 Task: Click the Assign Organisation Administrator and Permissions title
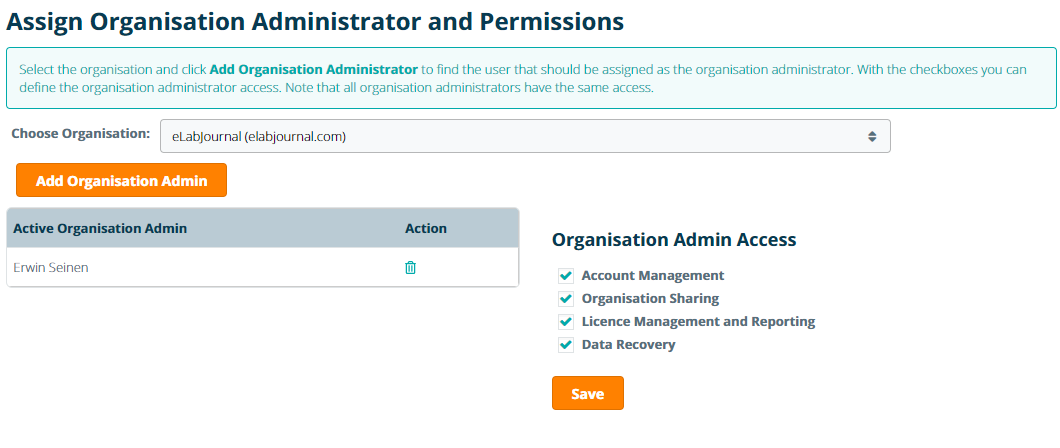315,20
